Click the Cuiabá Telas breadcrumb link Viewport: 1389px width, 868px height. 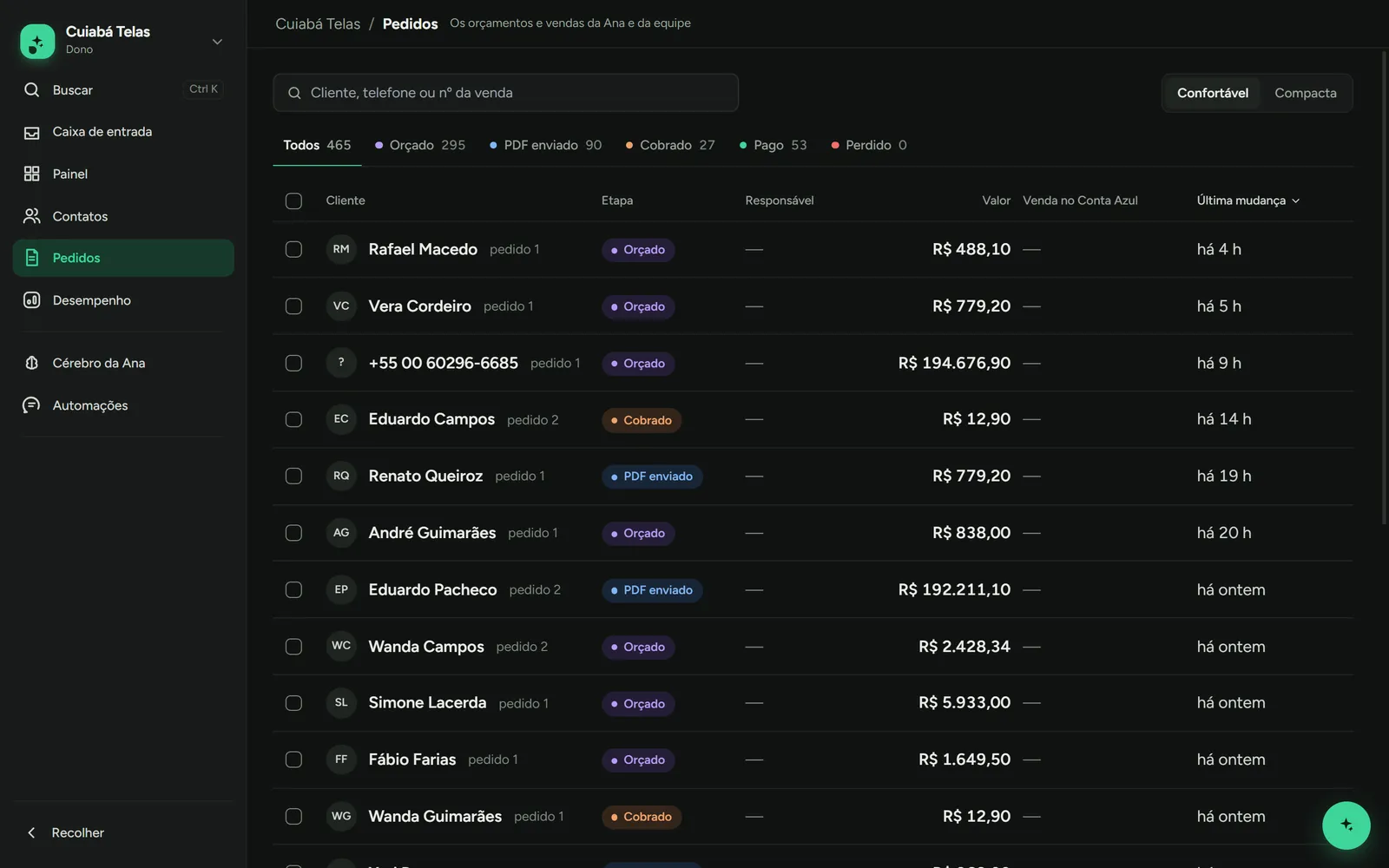[318, 23]
